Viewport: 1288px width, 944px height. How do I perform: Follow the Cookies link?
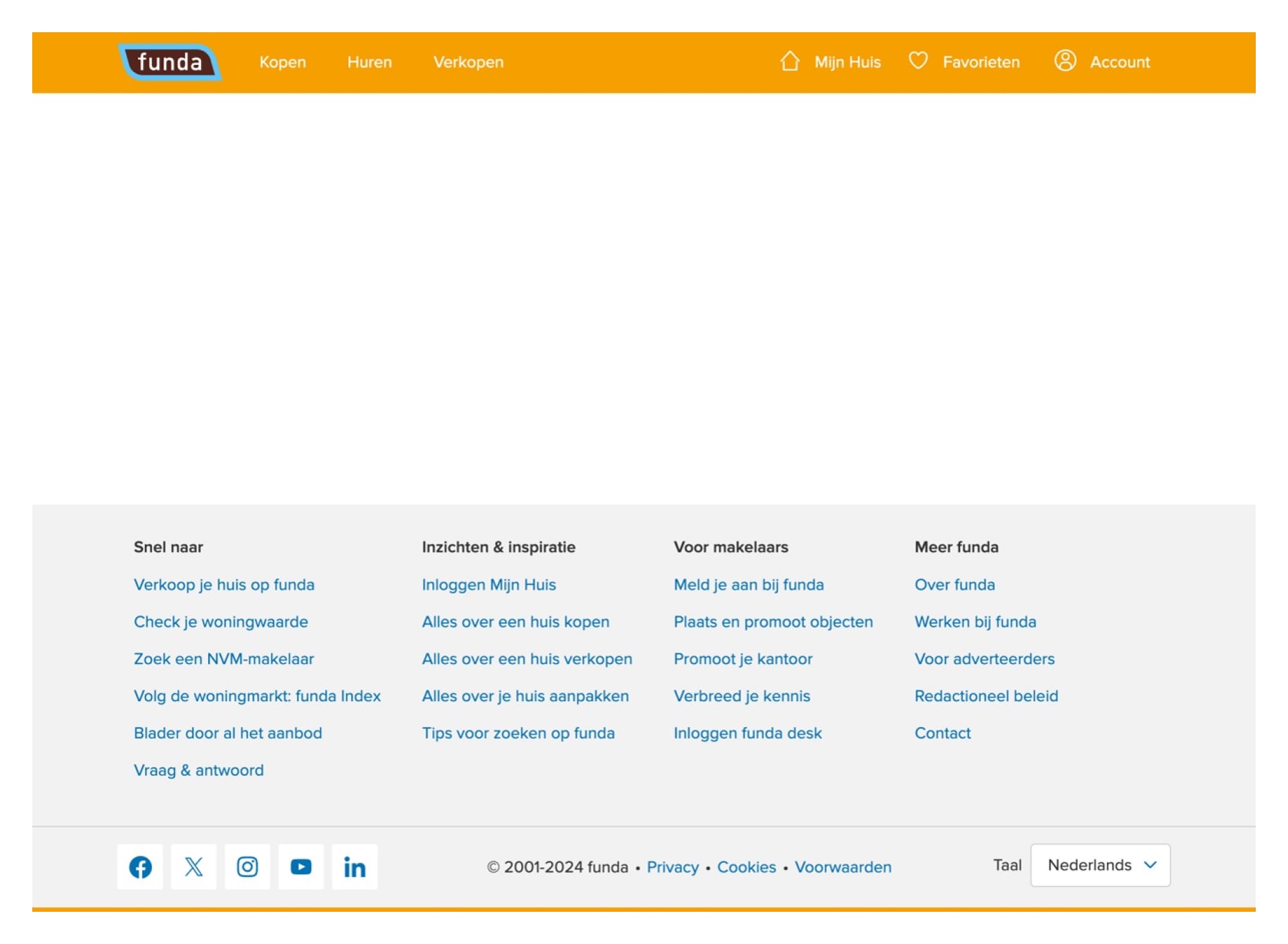coord(746,867)
